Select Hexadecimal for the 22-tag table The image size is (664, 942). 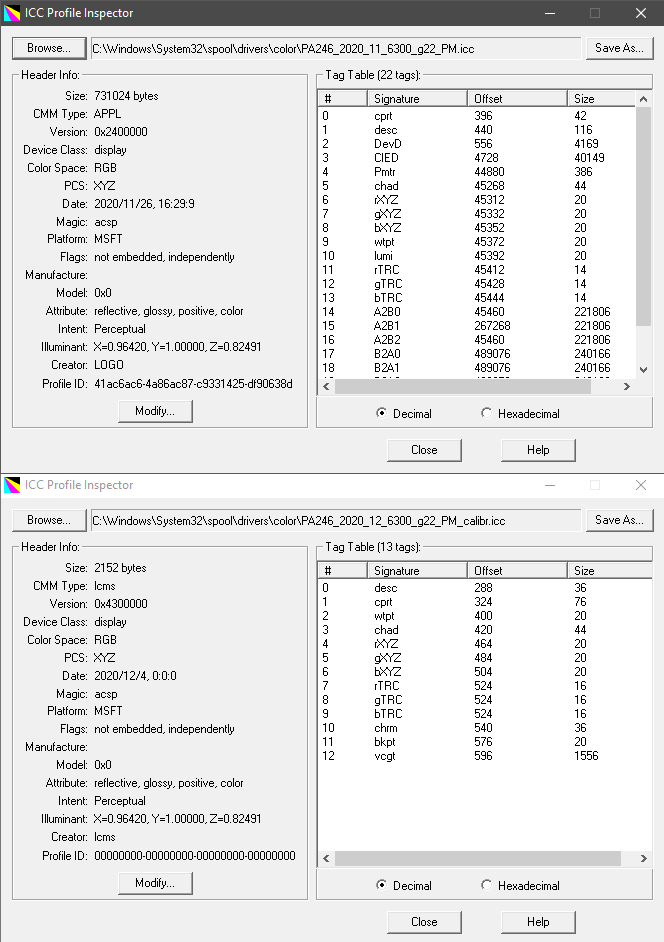click(487, 413)
